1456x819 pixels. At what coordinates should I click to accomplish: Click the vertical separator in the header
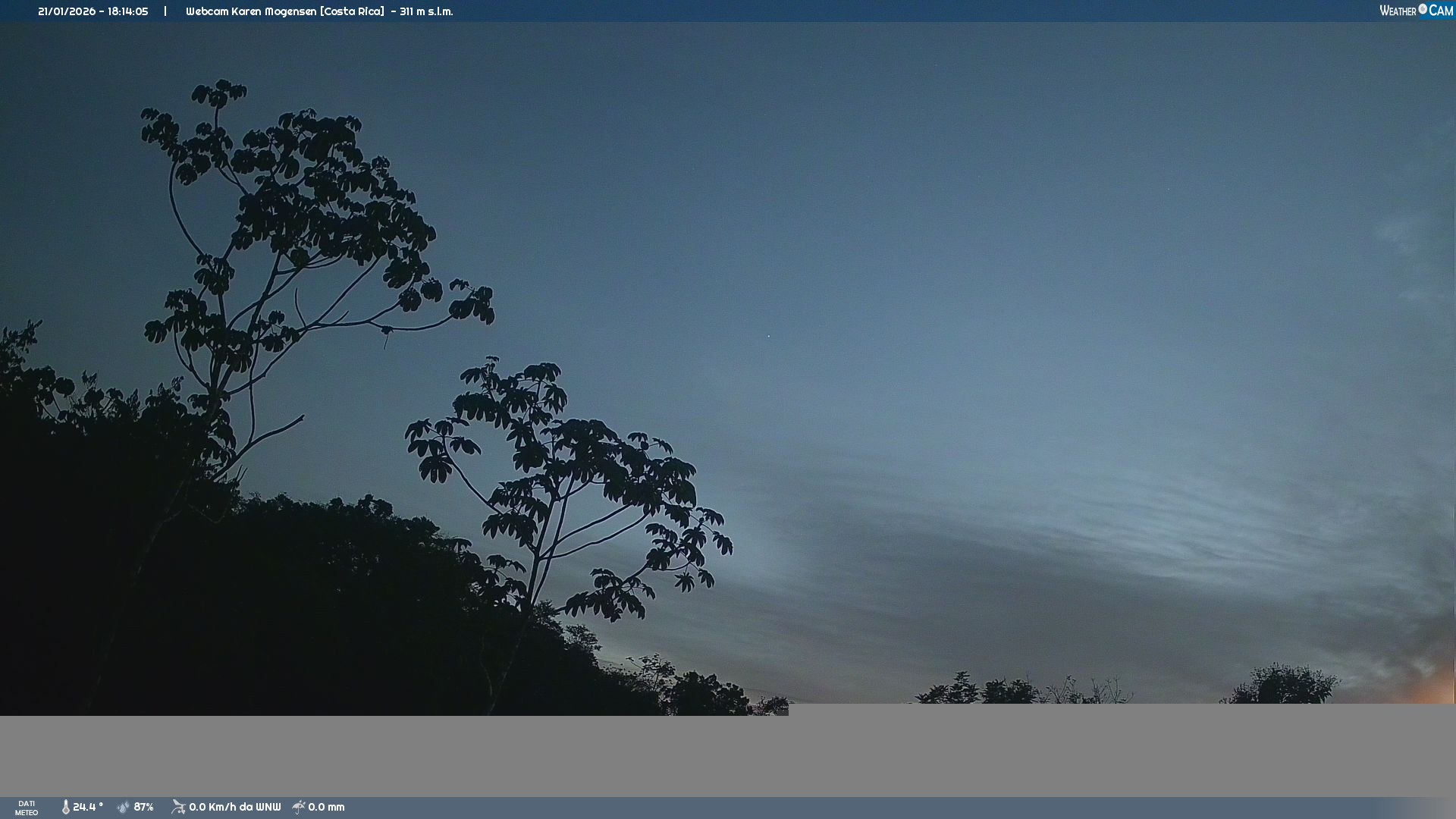point(165,11)
